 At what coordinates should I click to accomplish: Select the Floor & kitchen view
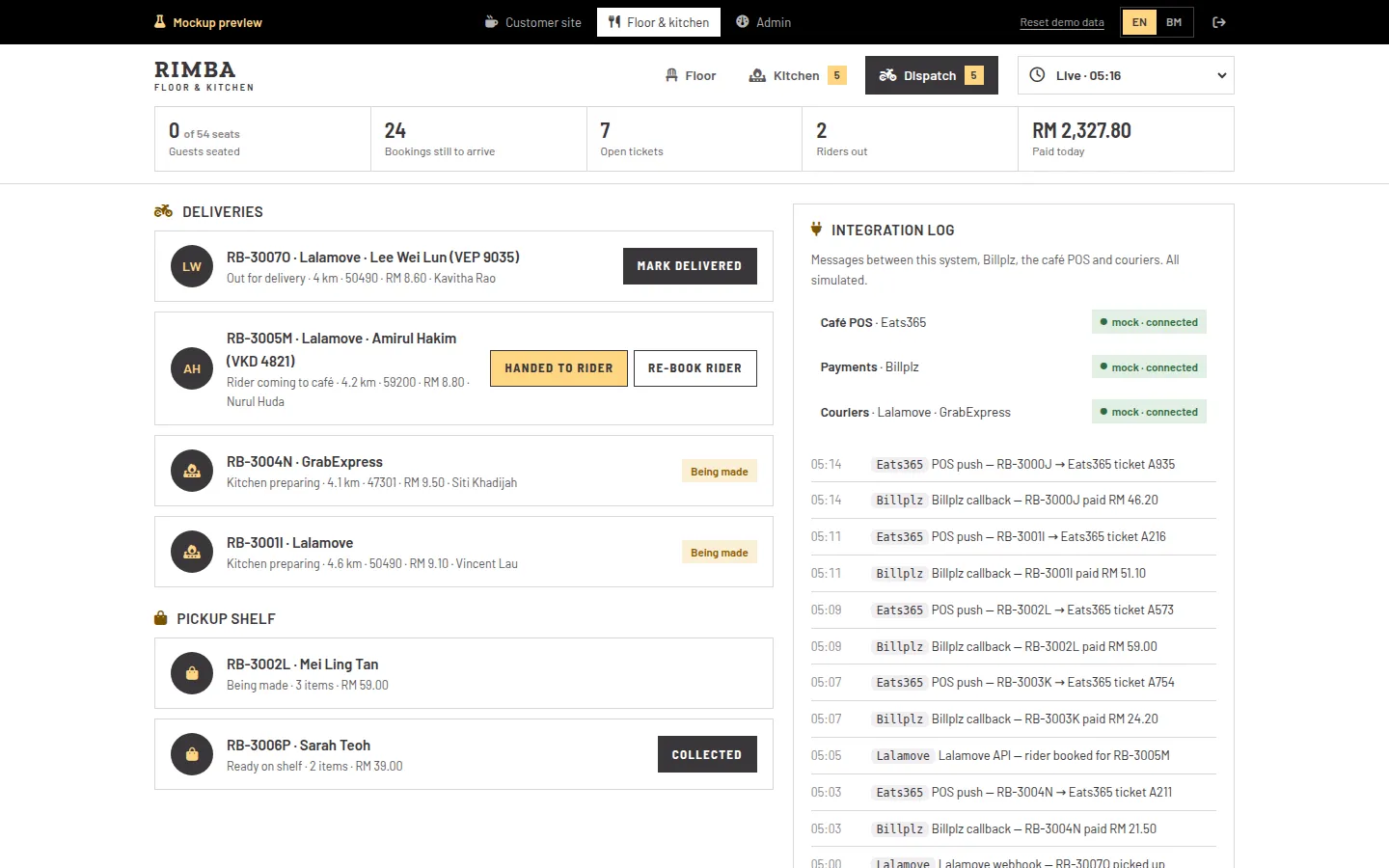(x=659, y=22)
